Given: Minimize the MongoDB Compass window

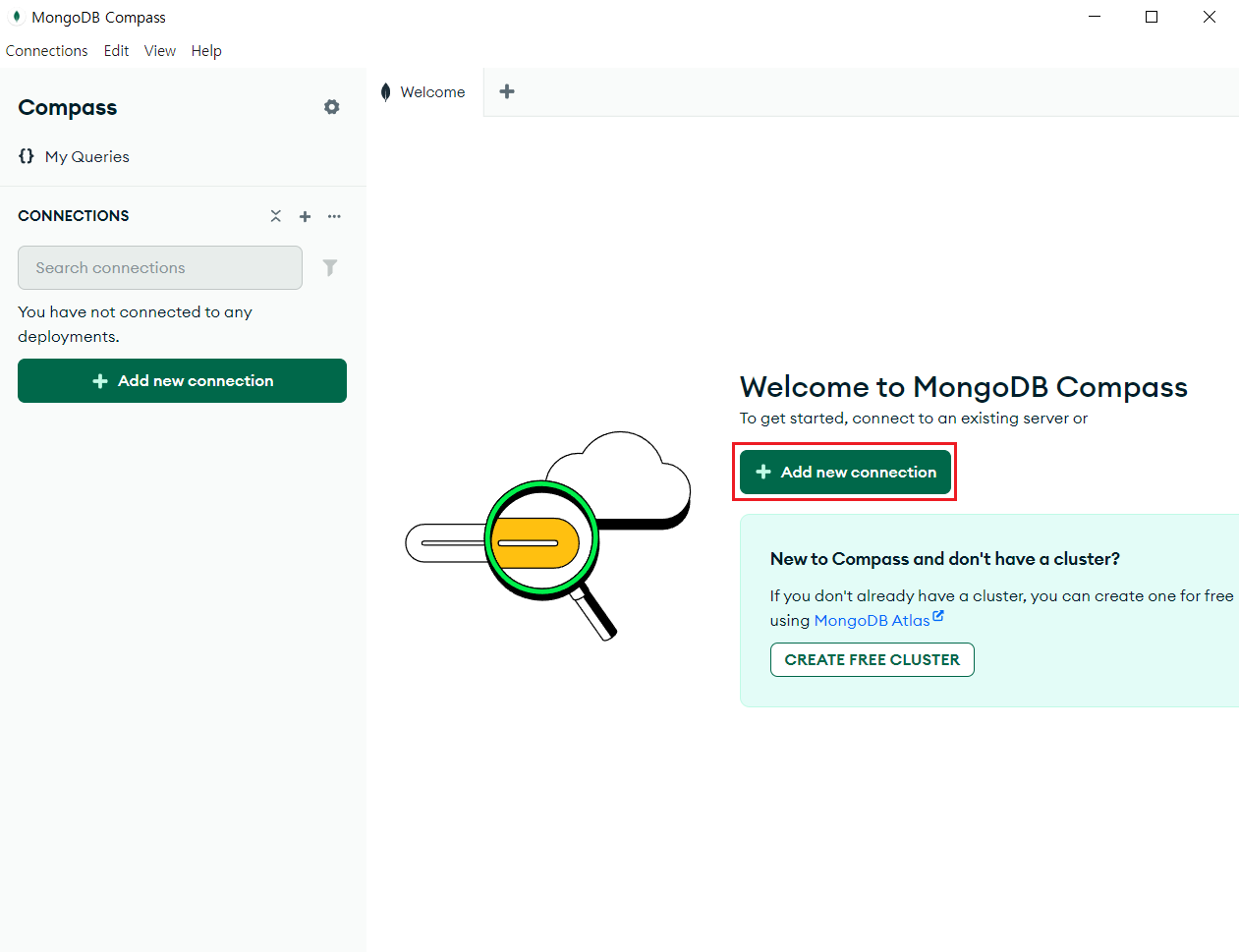Looking at the screenshot, I should pos(1095,17).
